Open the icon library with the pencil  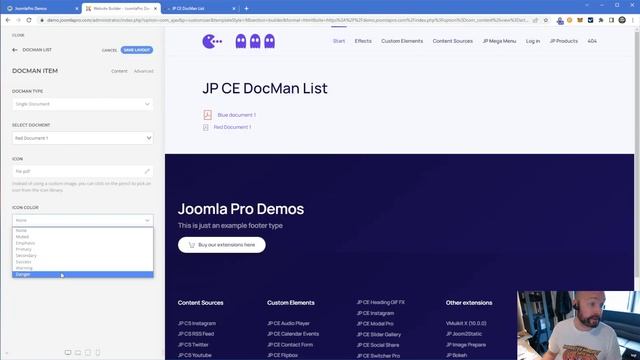point(147,171)
